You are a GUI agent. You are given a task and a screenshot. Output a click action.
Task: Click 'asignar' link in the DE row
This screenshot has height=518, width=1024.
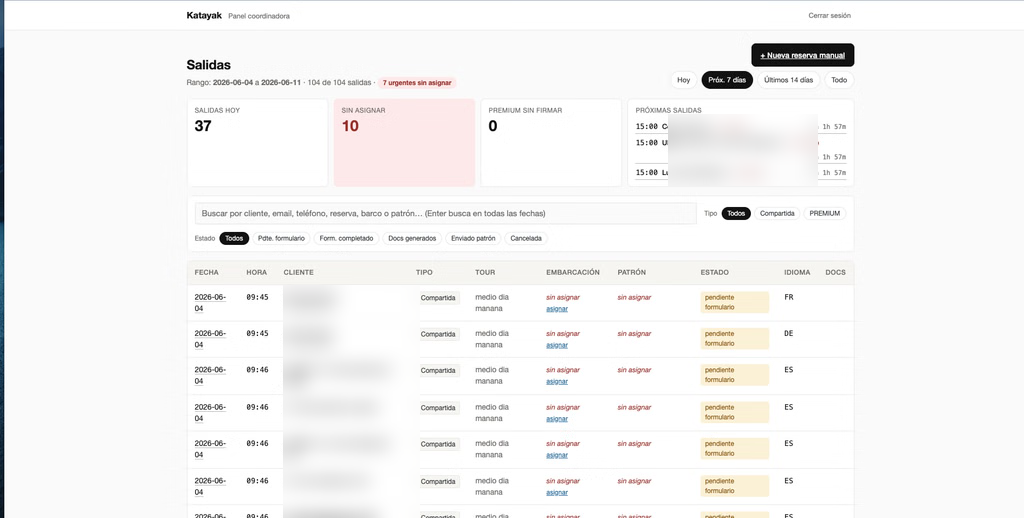click(557, 345)
